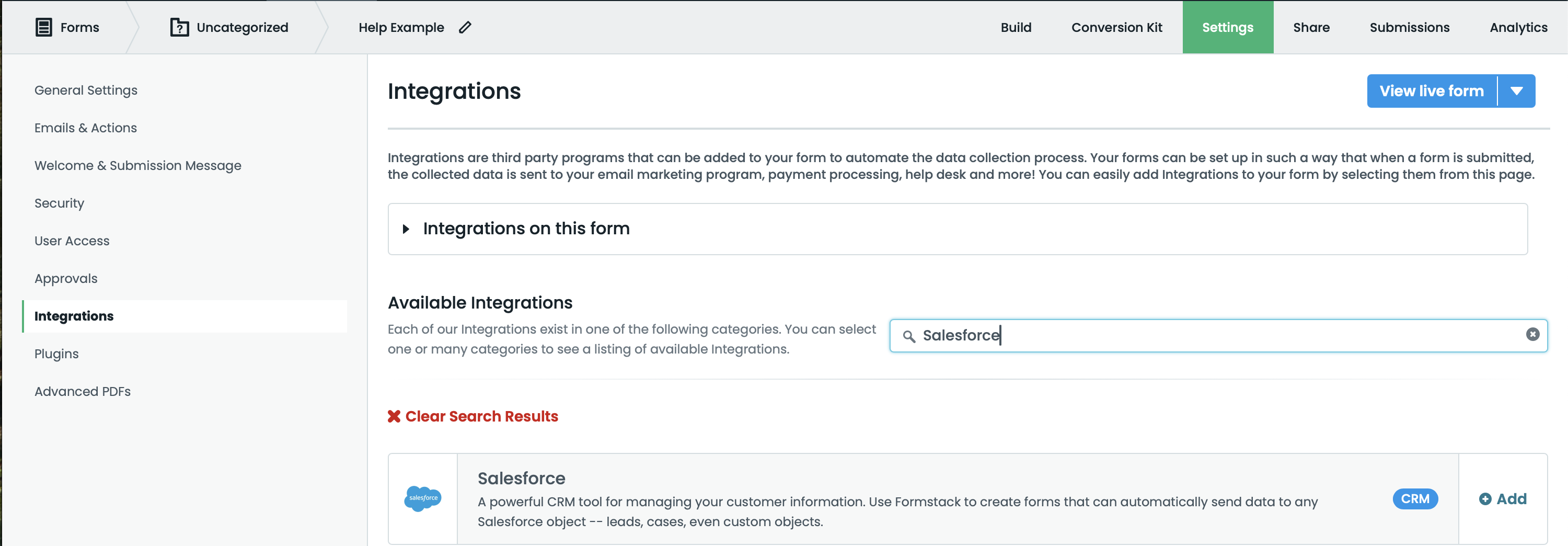Viewport: 1568px width, 546px height.
Task: Click into the integrations search field
Action: pos(1217,336)
